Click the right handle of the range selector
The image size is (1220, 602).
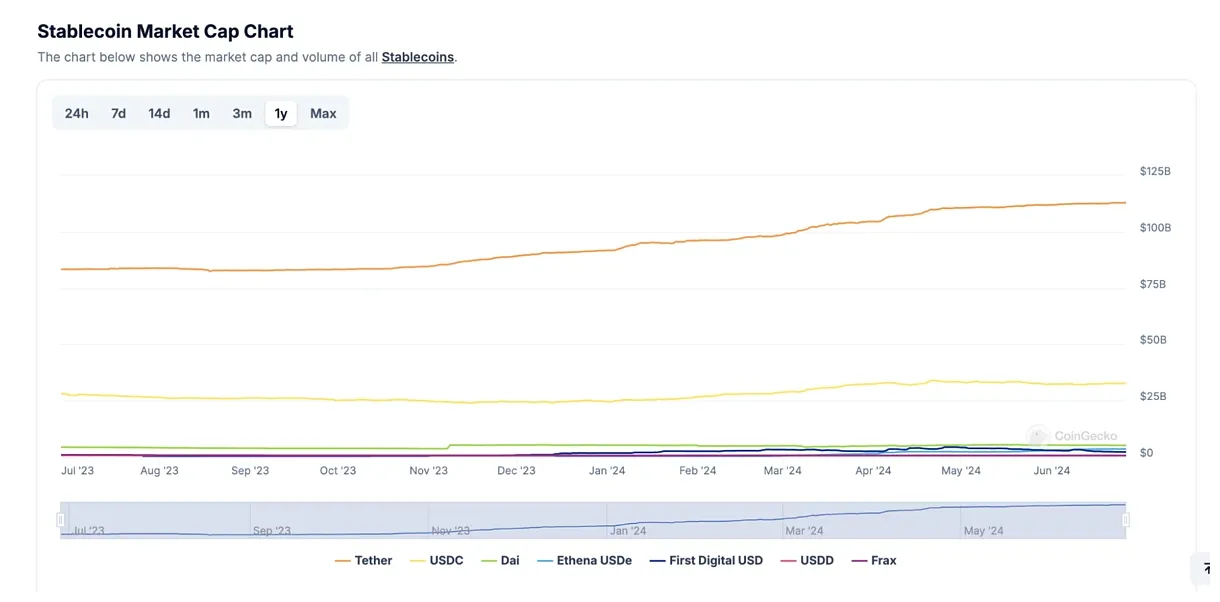[x=1127, y=519]
